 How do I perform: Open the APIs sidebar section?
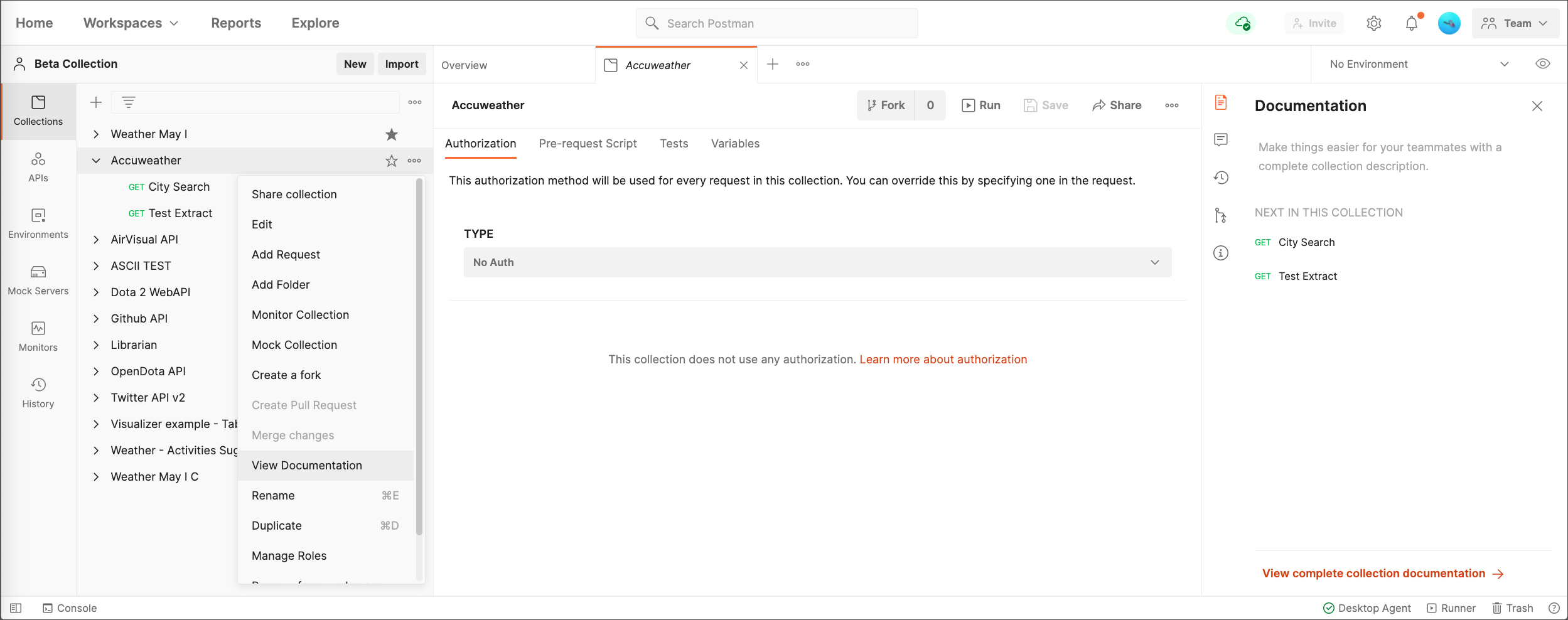(x=38, y=167)
